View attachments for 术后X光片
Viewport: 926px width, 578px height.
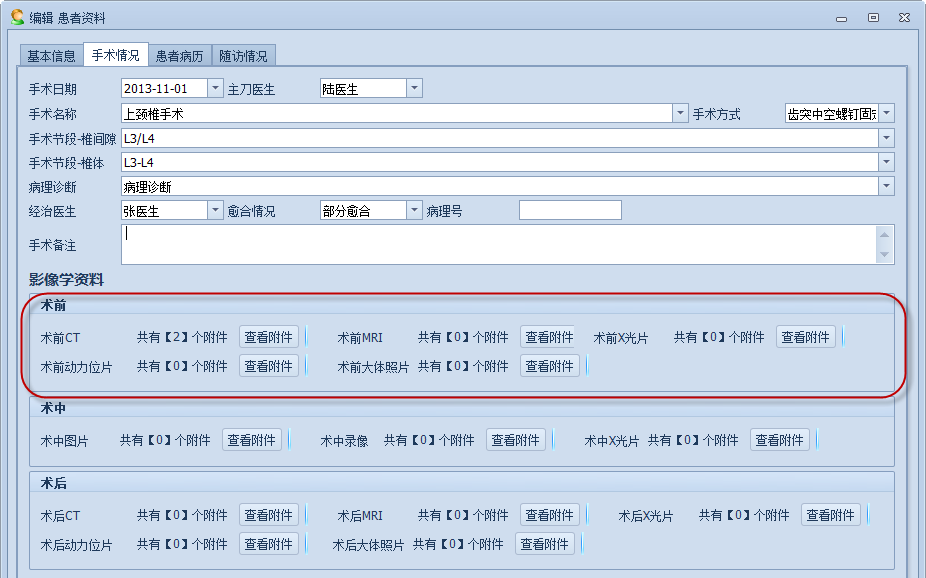coord(830,515)
